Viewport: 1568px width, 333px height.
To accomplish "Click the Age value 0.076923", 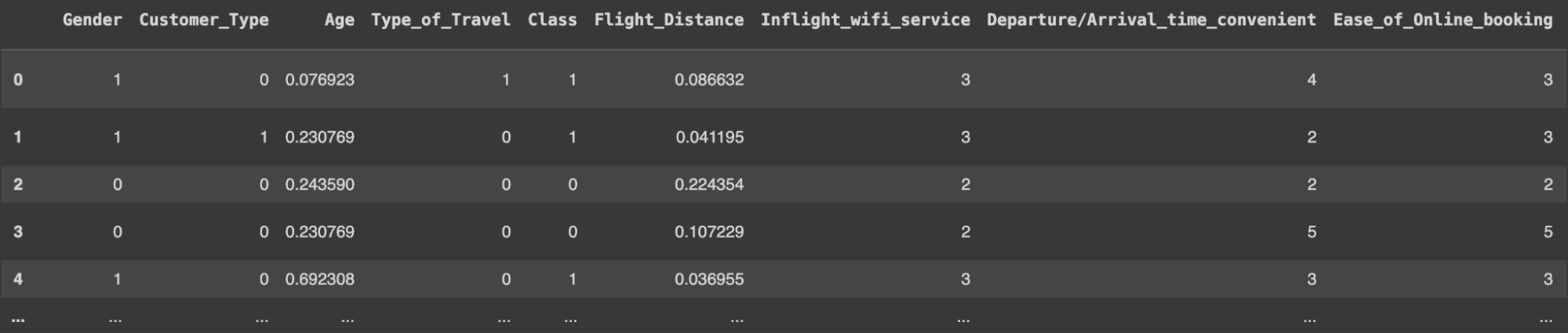I will tap(319, 79).
